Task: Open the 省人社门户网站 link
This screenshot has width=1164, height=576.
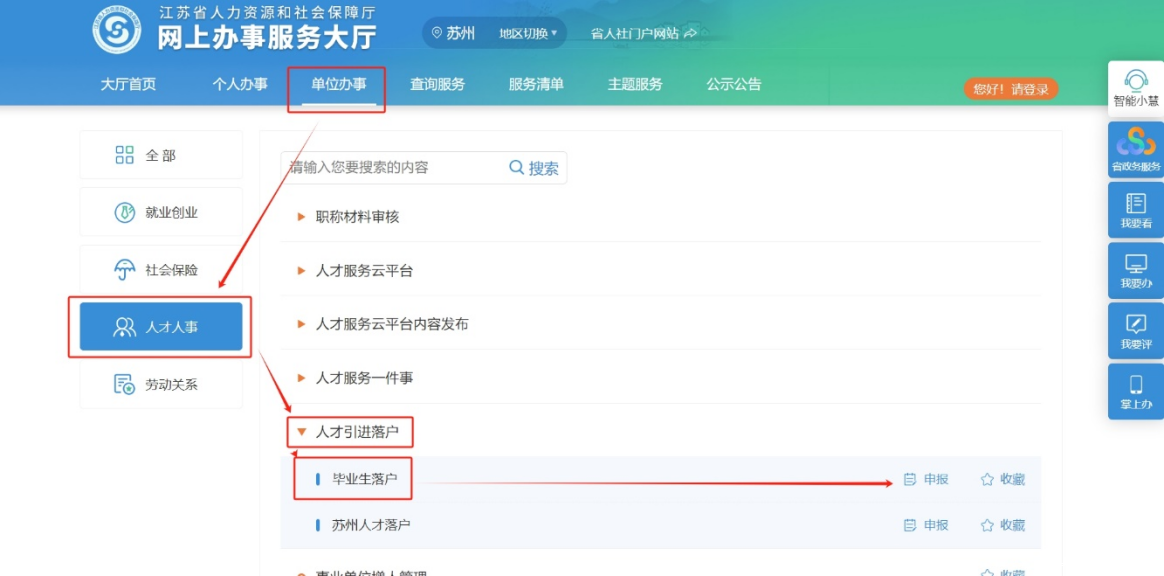Action: point(643,33)
